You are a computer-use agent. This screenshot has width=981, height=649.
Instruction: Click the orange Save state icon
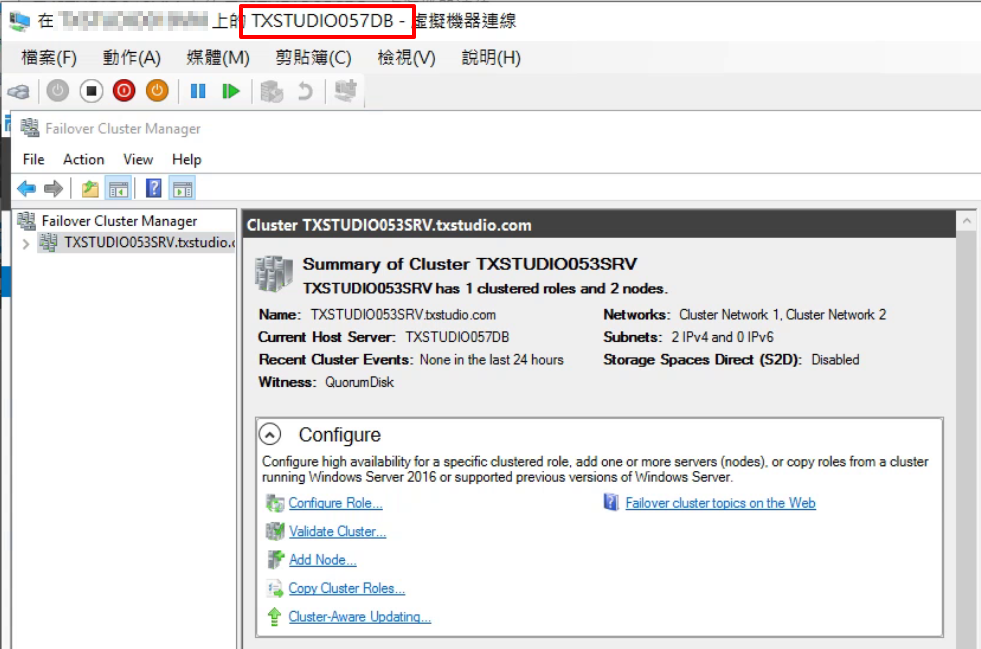157,91
